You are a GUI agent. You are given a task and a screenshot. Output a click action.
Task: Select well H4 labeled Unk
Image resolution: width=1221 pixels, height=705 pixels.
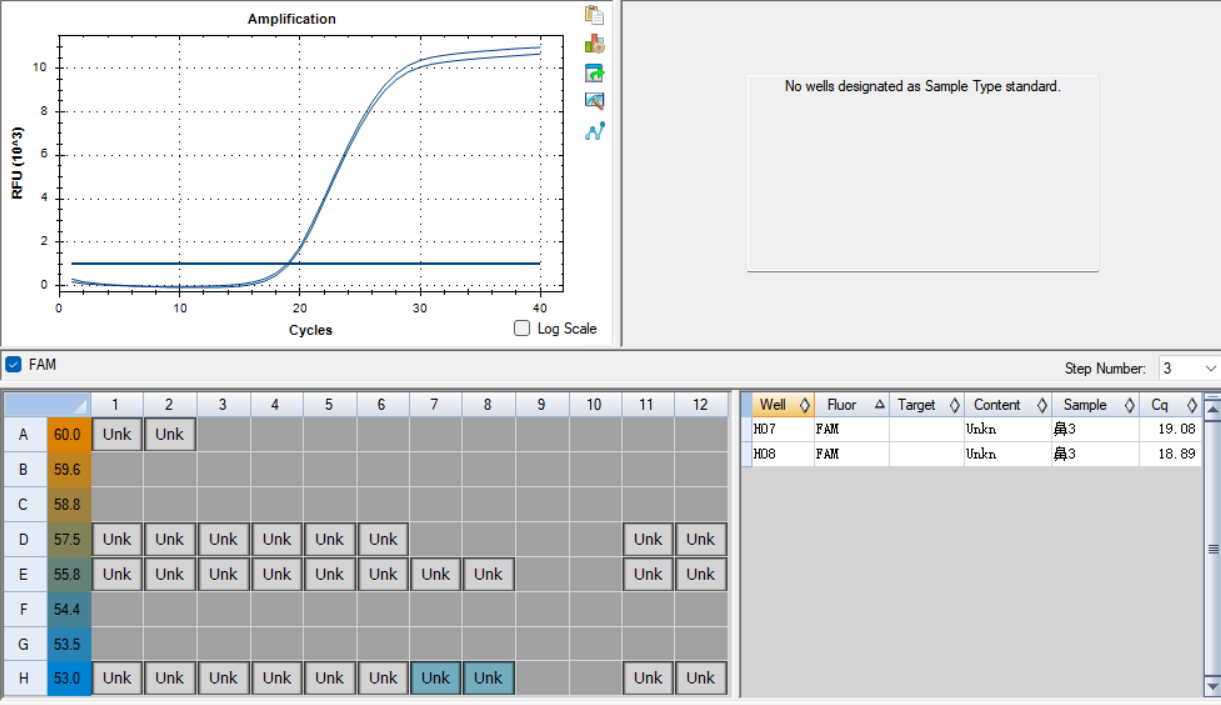(276, 678)
